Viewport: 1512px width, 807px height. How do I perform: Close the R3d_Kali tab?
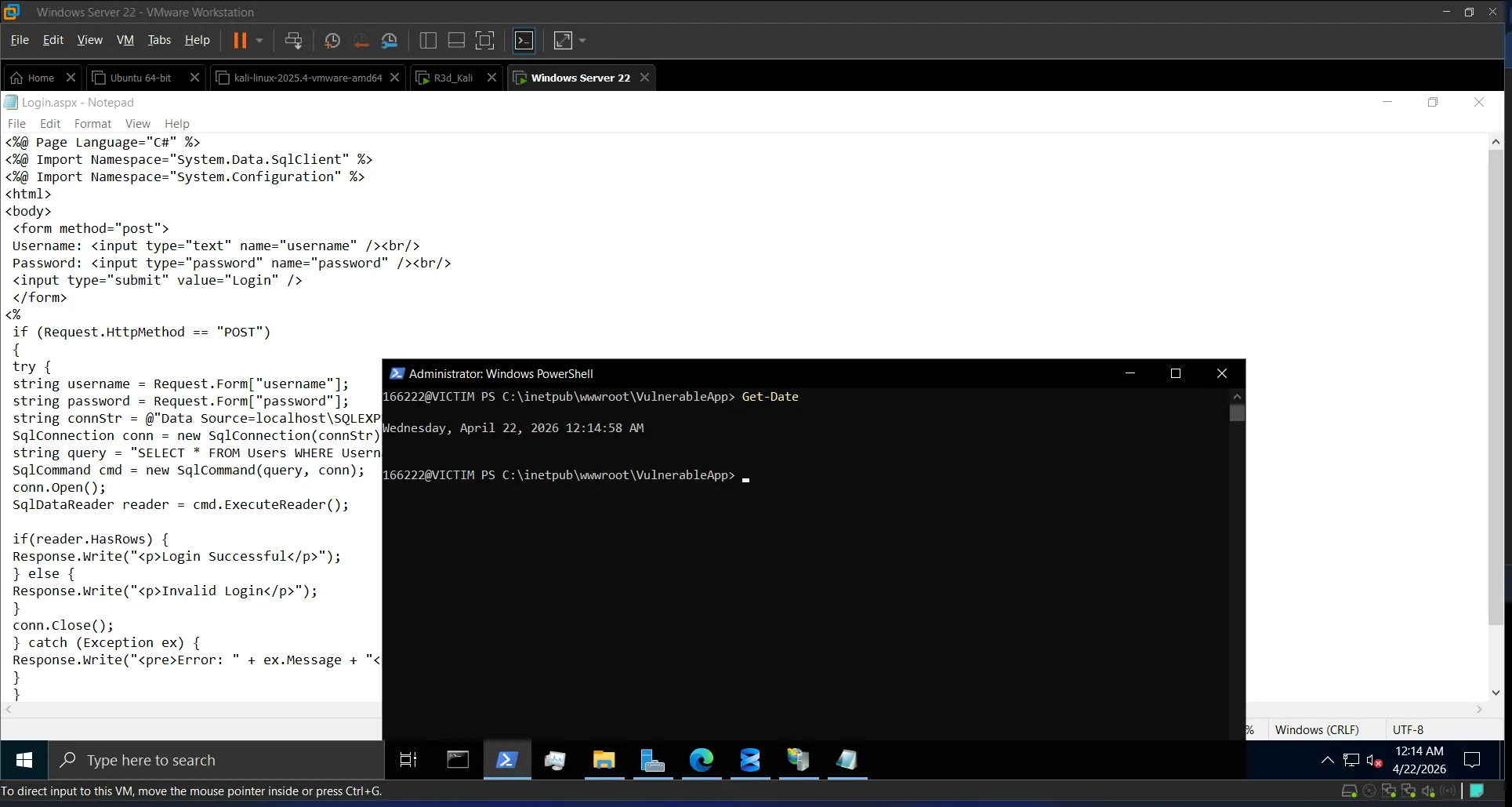pyautogui.click(x=491, y=77)
